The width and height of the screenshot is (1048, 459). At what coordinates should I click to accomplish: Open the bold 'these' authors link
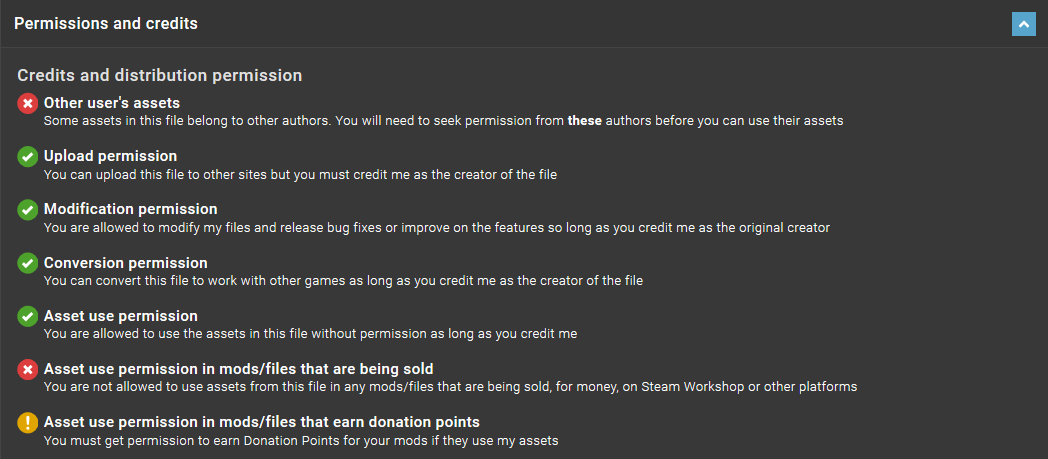coord(585,121)
